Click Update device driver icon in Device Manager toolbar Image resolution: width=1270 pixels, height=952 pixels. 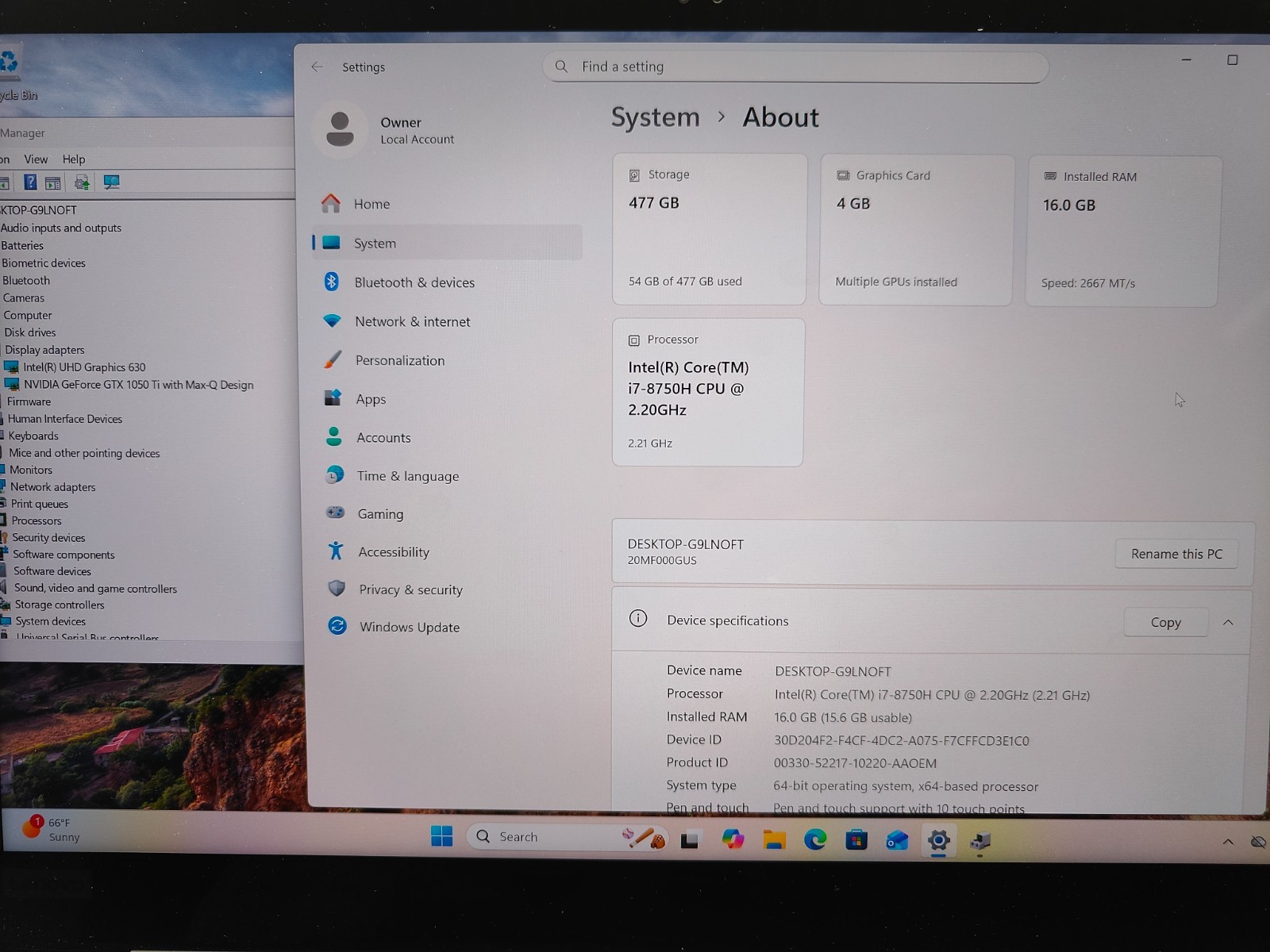pyautogui.click(x=82, y=183)
